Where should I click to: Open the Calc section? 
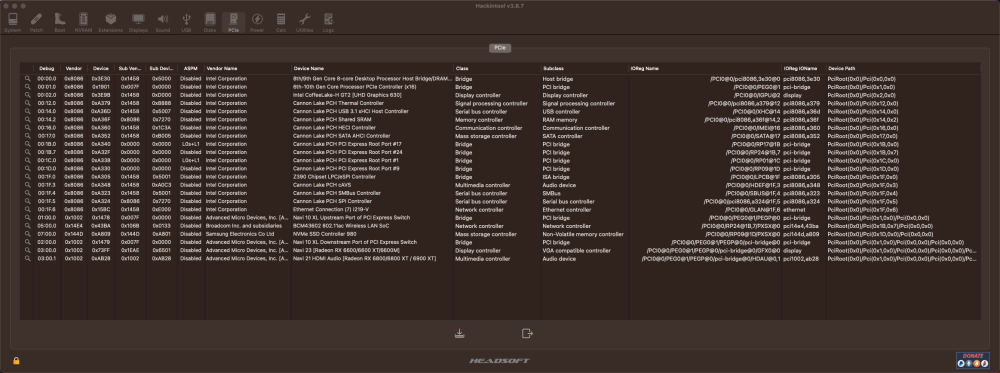coord(281,22)
